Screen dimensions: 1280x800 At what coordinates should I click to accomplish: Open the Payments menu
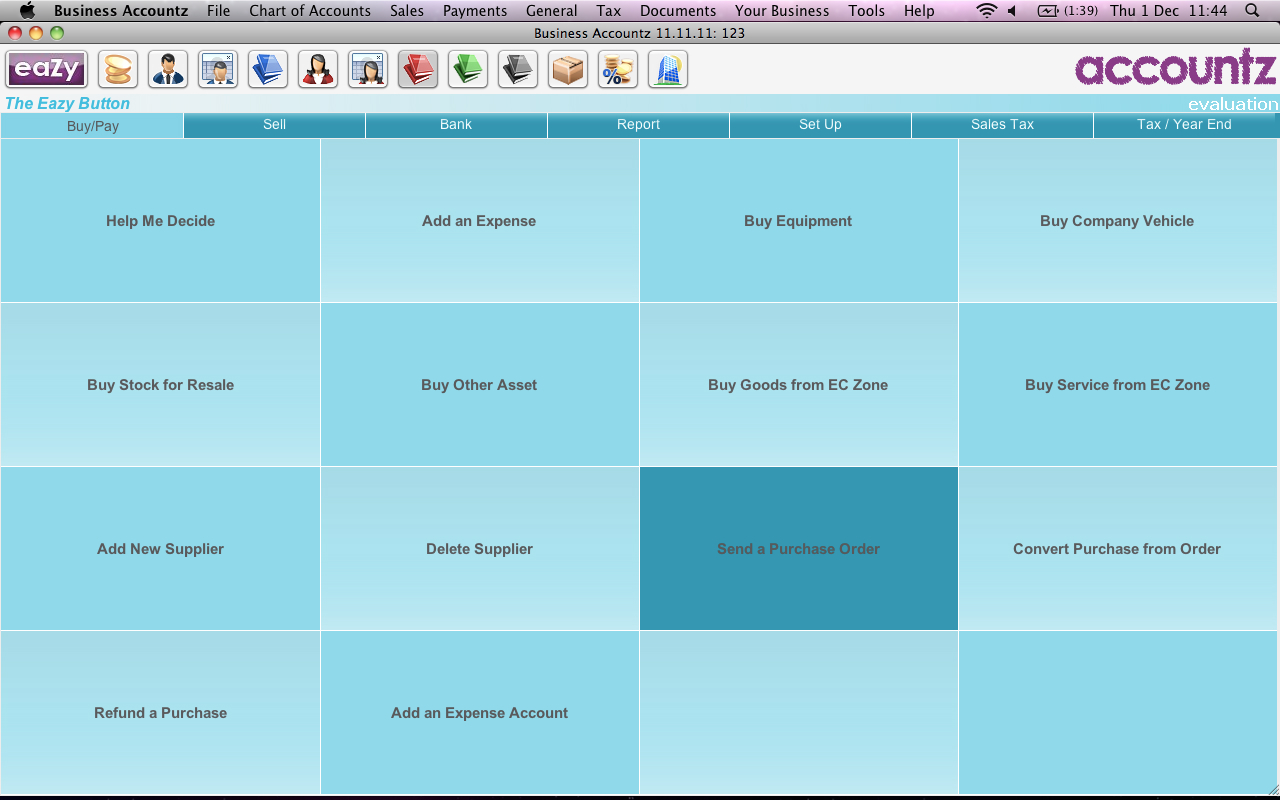click(x=475, y=11)
